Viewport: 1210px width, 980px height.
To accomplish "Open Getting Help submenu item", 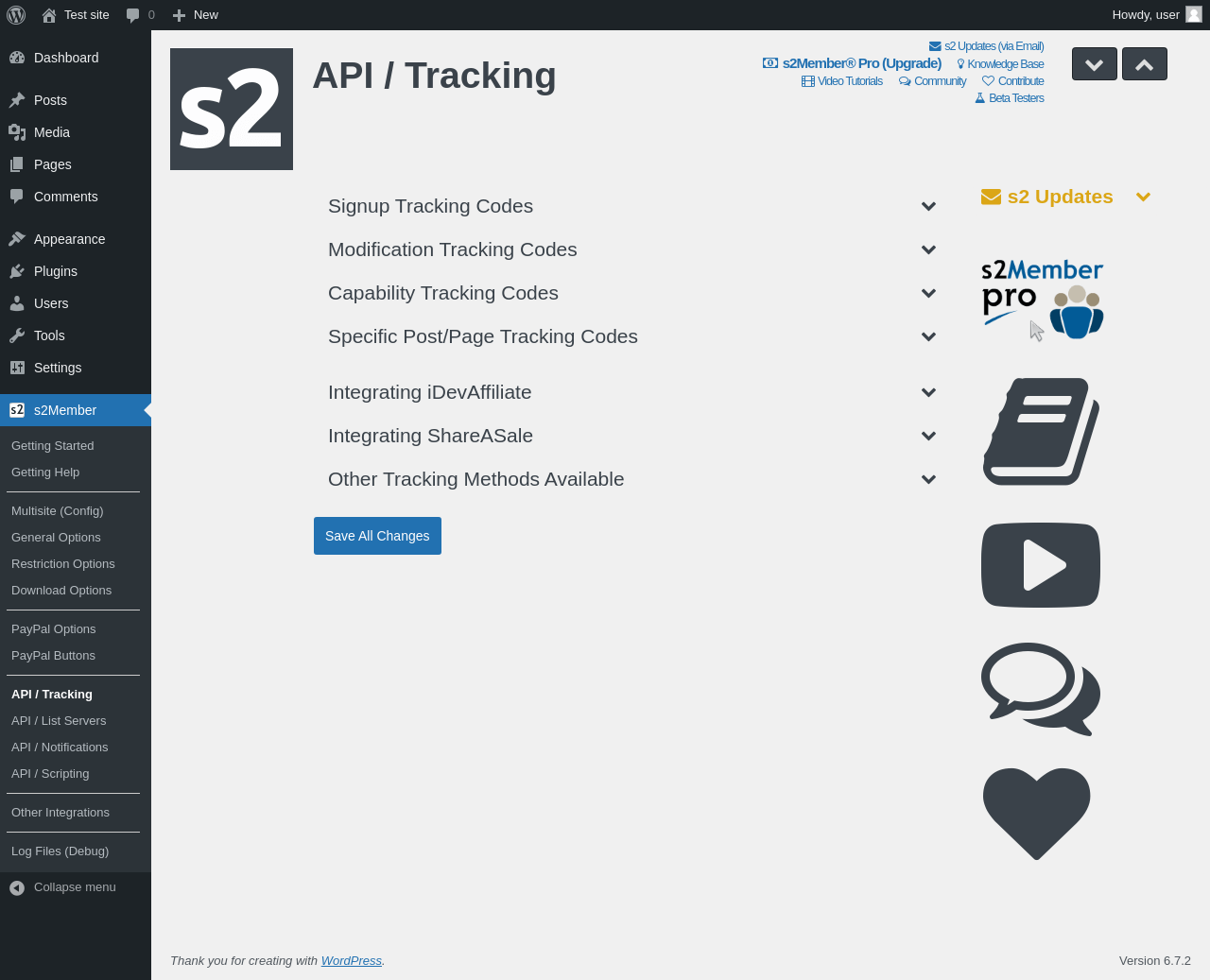I will 76,473.
